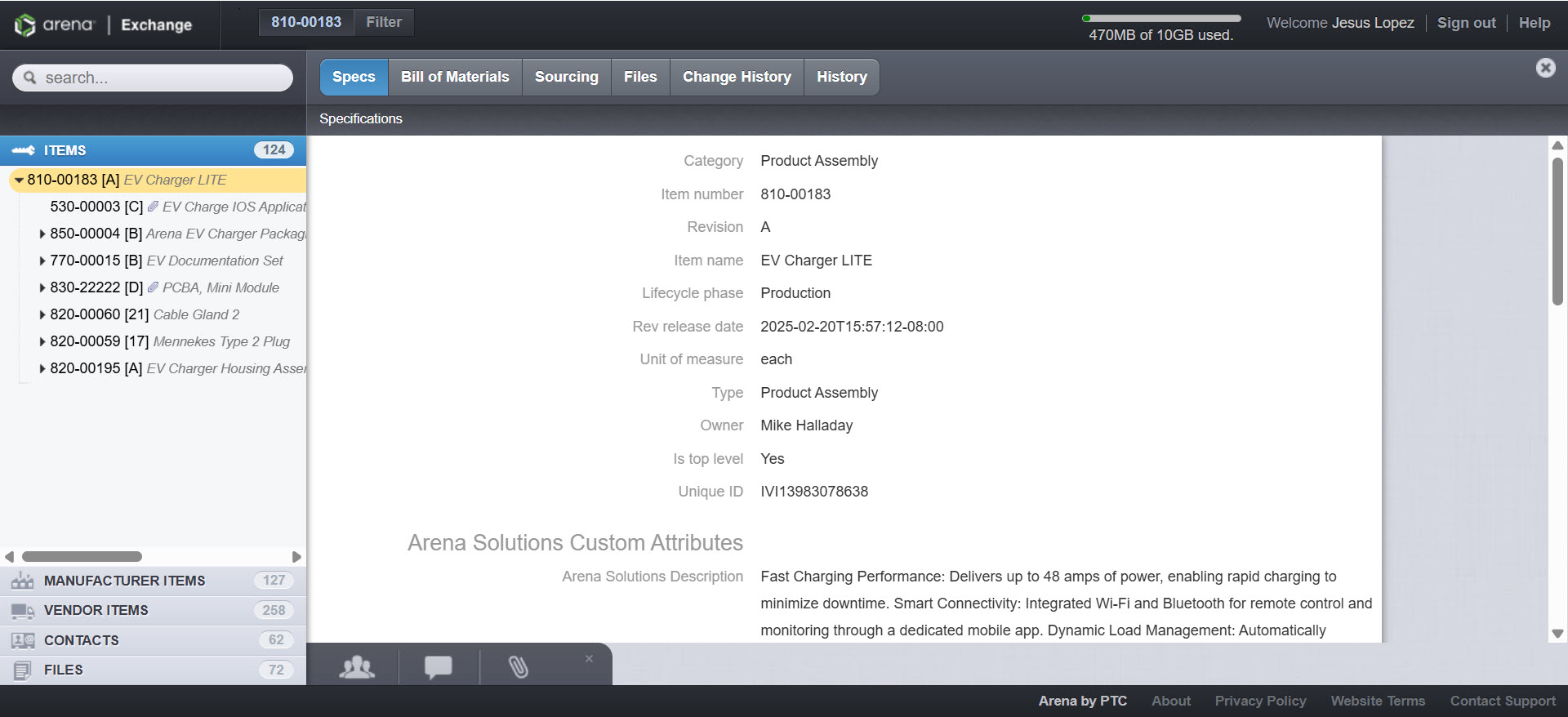This screenshot has width=1568, height=717.
Task: Click the About footer link
Action: pos(1171,701)
